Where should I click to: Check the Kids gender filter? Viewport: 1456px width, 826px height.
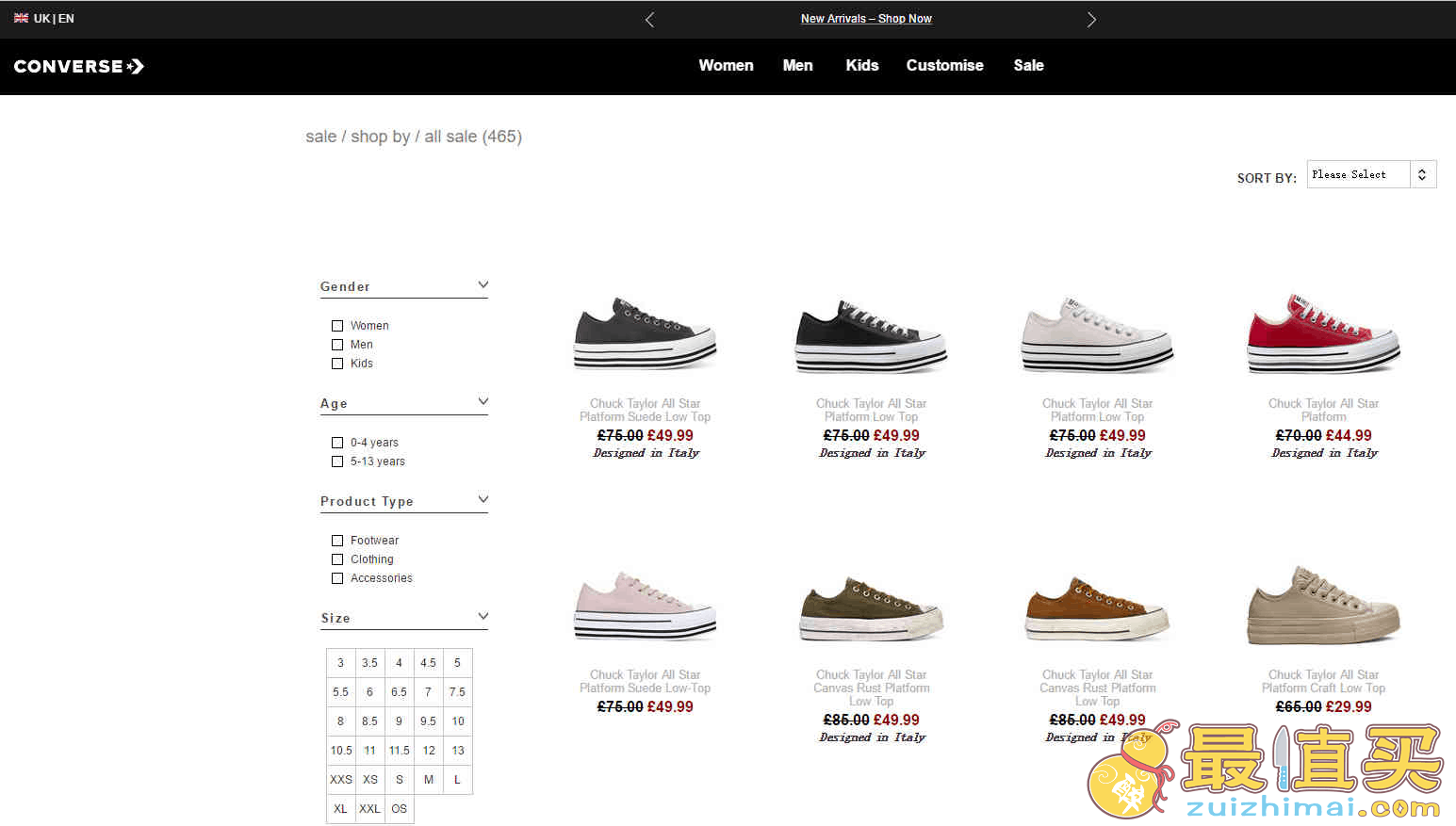click(x=337, y=364)
